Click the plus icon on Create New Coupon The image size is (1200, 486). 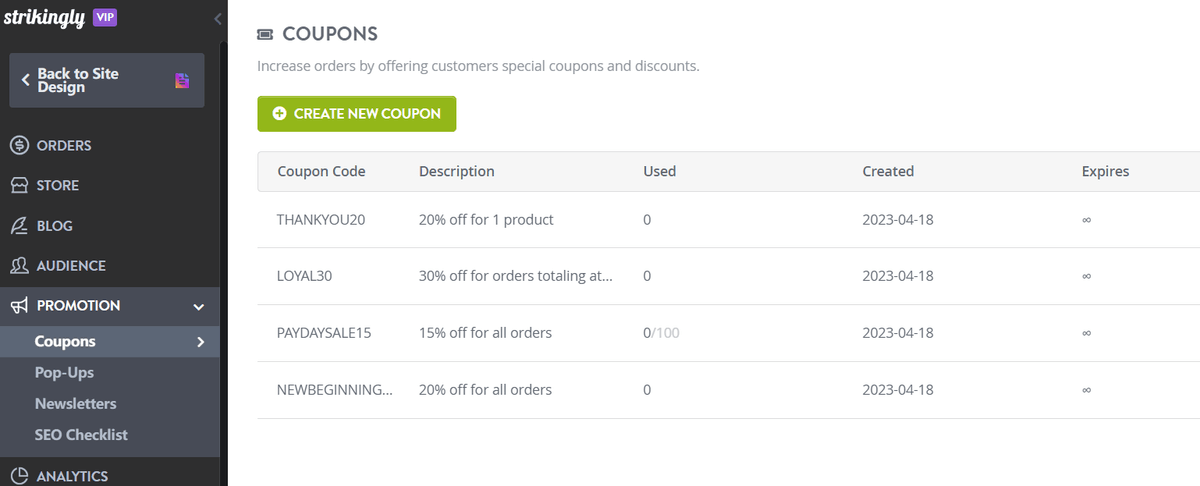280,114
